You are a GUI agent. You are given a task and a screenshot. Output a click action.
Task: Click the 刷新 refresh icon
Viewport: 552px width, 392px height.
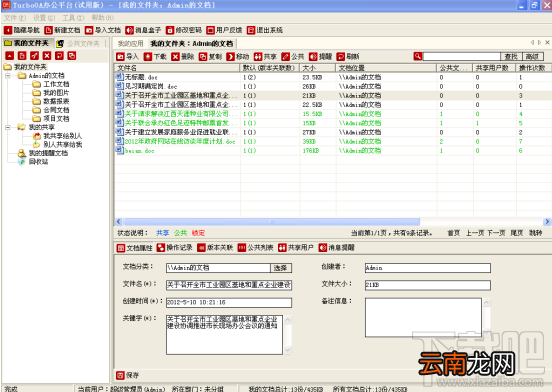pos(340,57)
